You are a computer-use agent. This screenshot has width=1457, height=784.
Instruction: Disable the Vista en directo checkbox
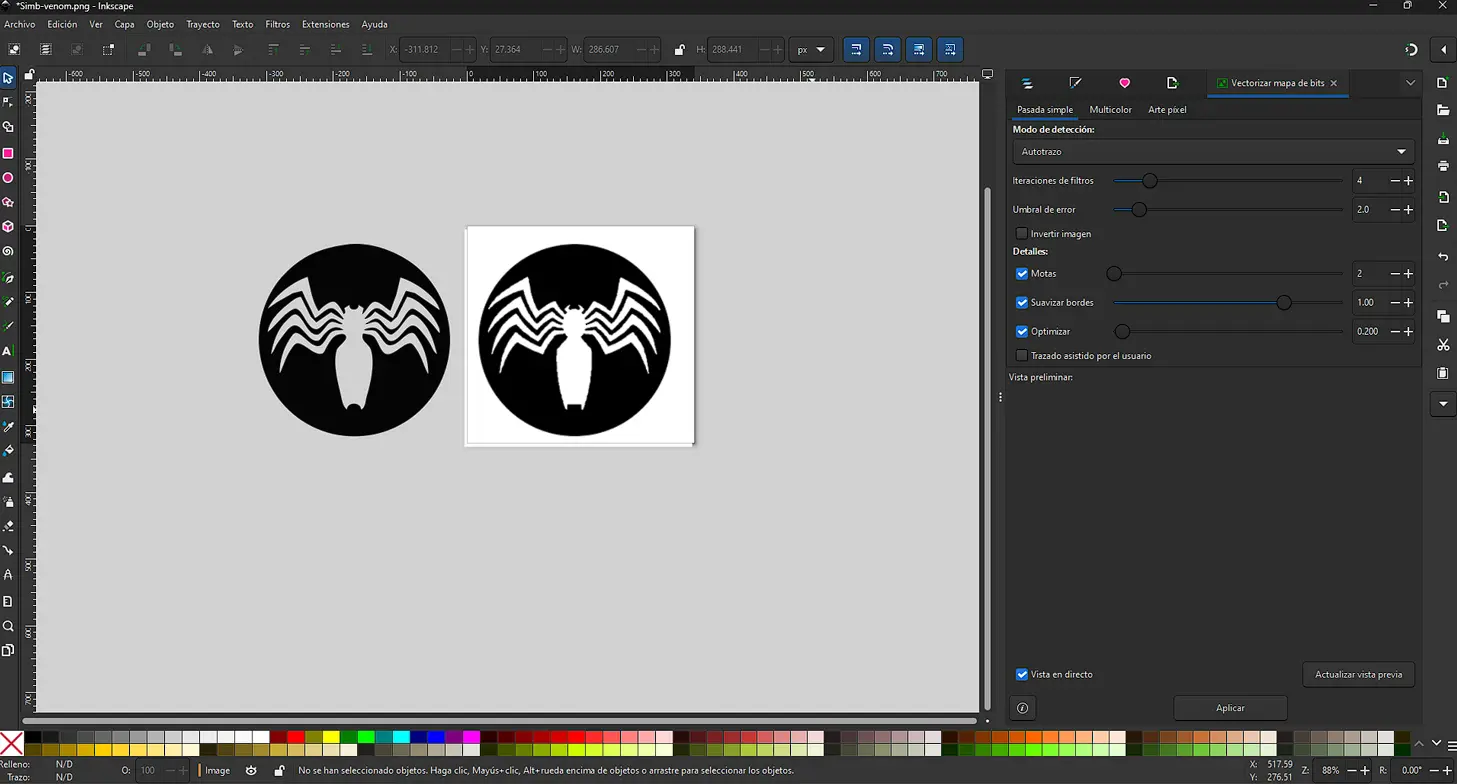tap(1022, 675)
